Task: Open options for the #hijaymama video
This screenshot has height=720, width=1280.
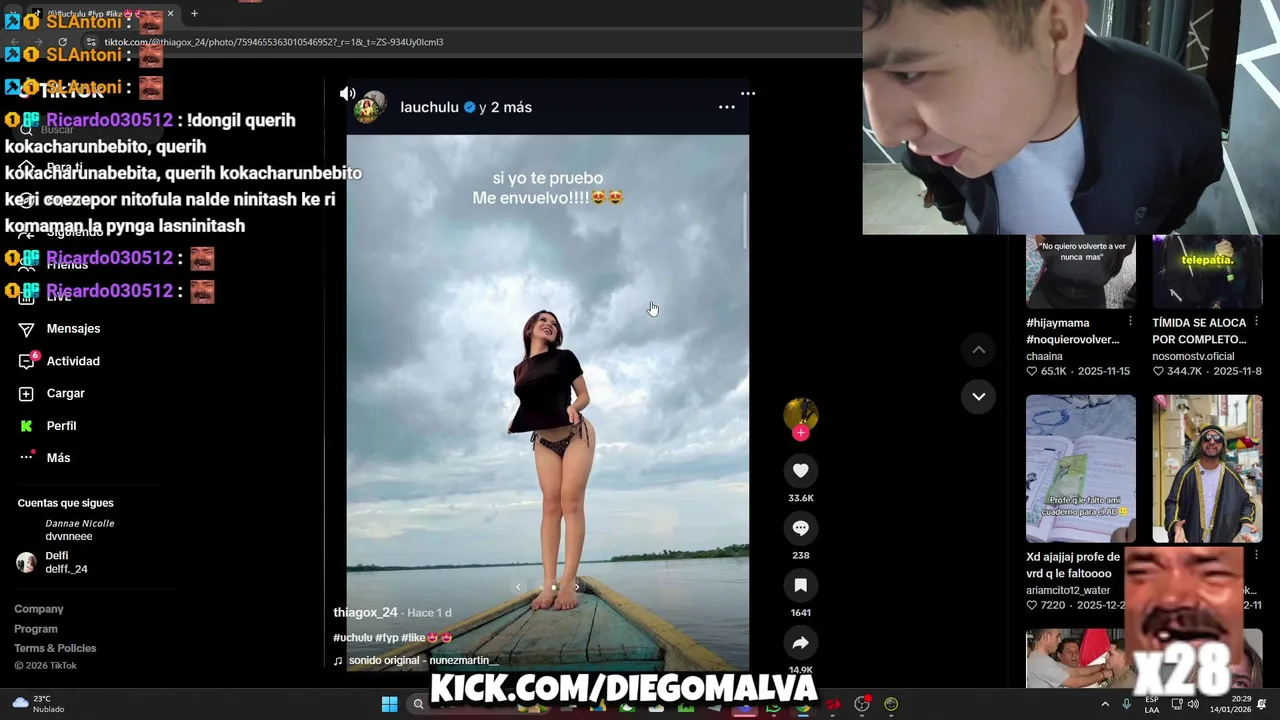Action: [x=1130, y=321]
